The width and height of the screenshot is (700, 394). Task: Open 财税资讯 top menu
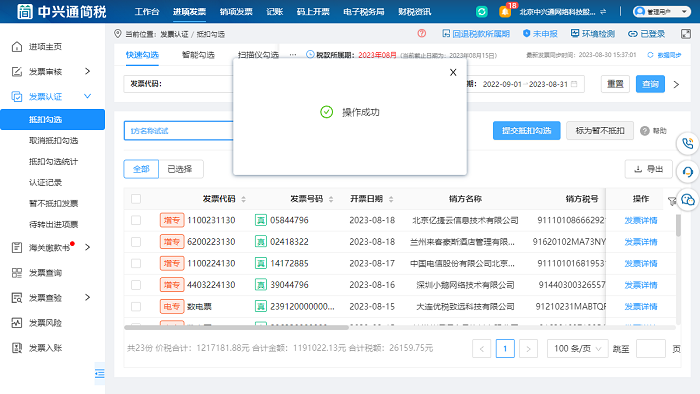pyautogui.click(x=415, y=12)
